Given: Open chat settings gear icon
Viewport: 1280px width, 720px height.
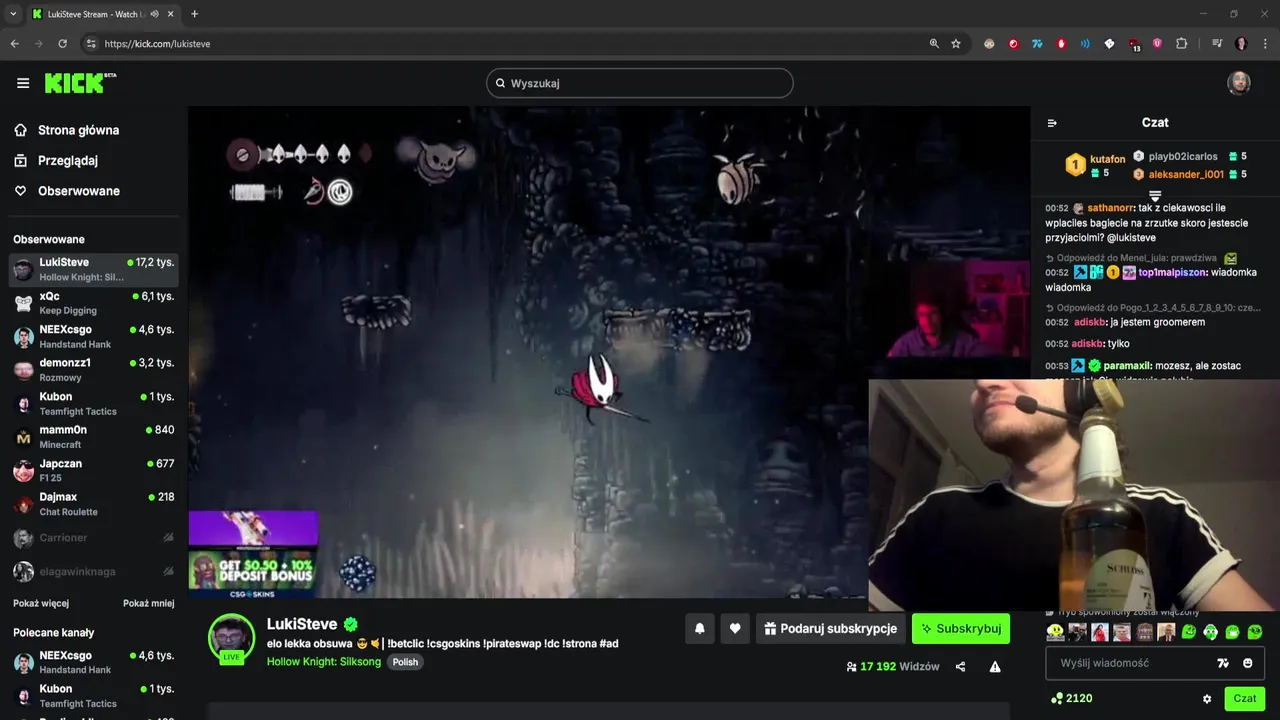Looking at the screenshot, I should [1207, 699].
